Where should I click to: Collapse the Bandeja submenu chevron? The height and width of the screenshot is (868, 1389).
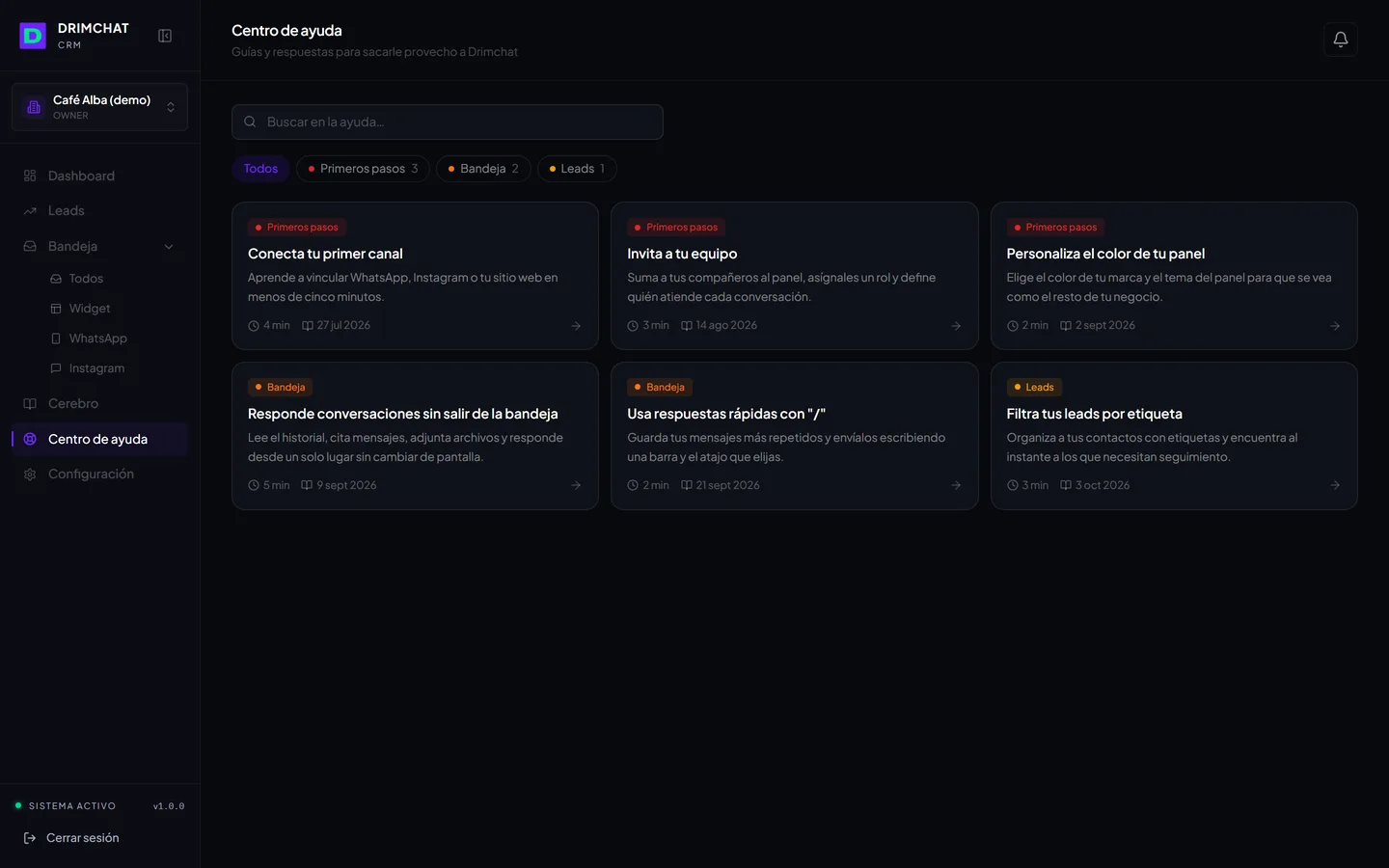(169, 247)
